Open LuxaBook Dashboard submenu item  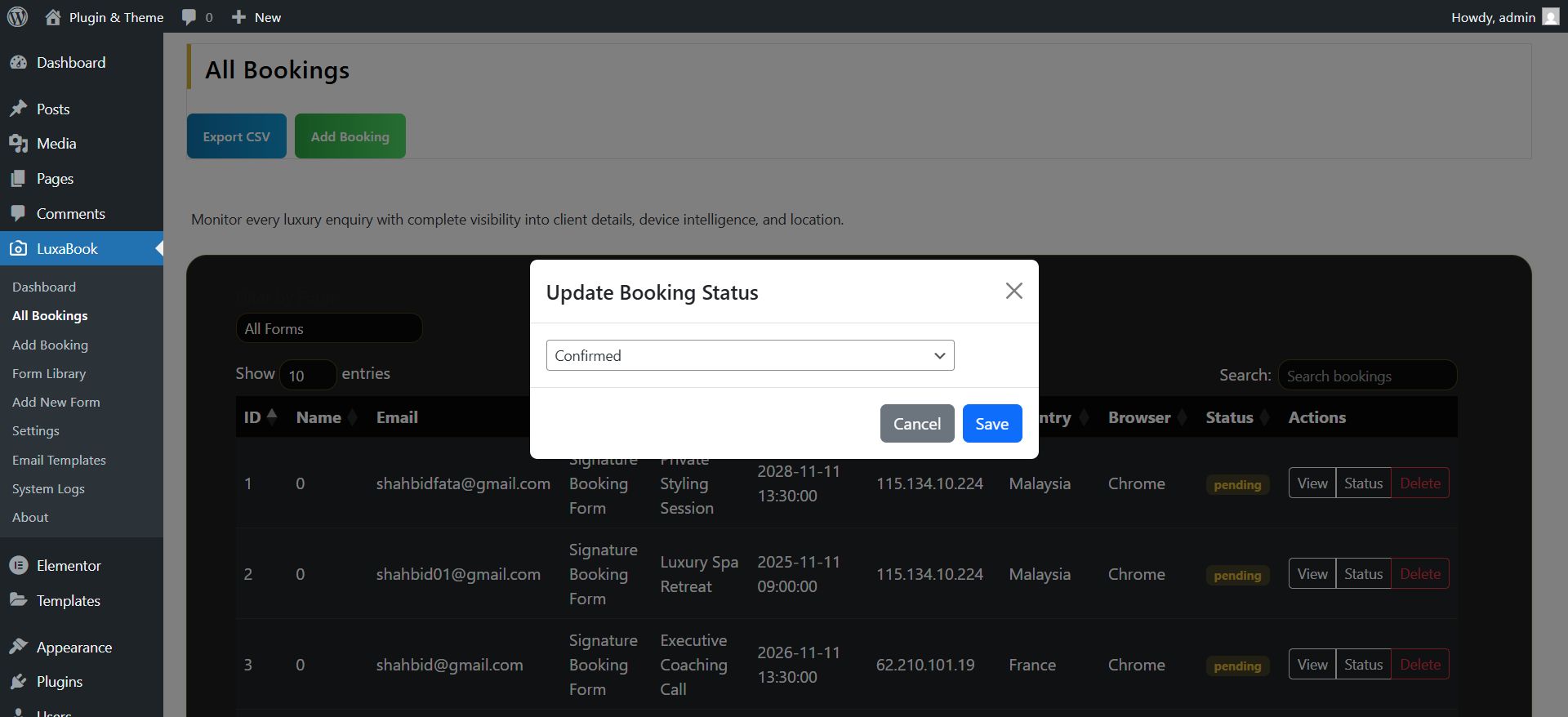point(44,287)
